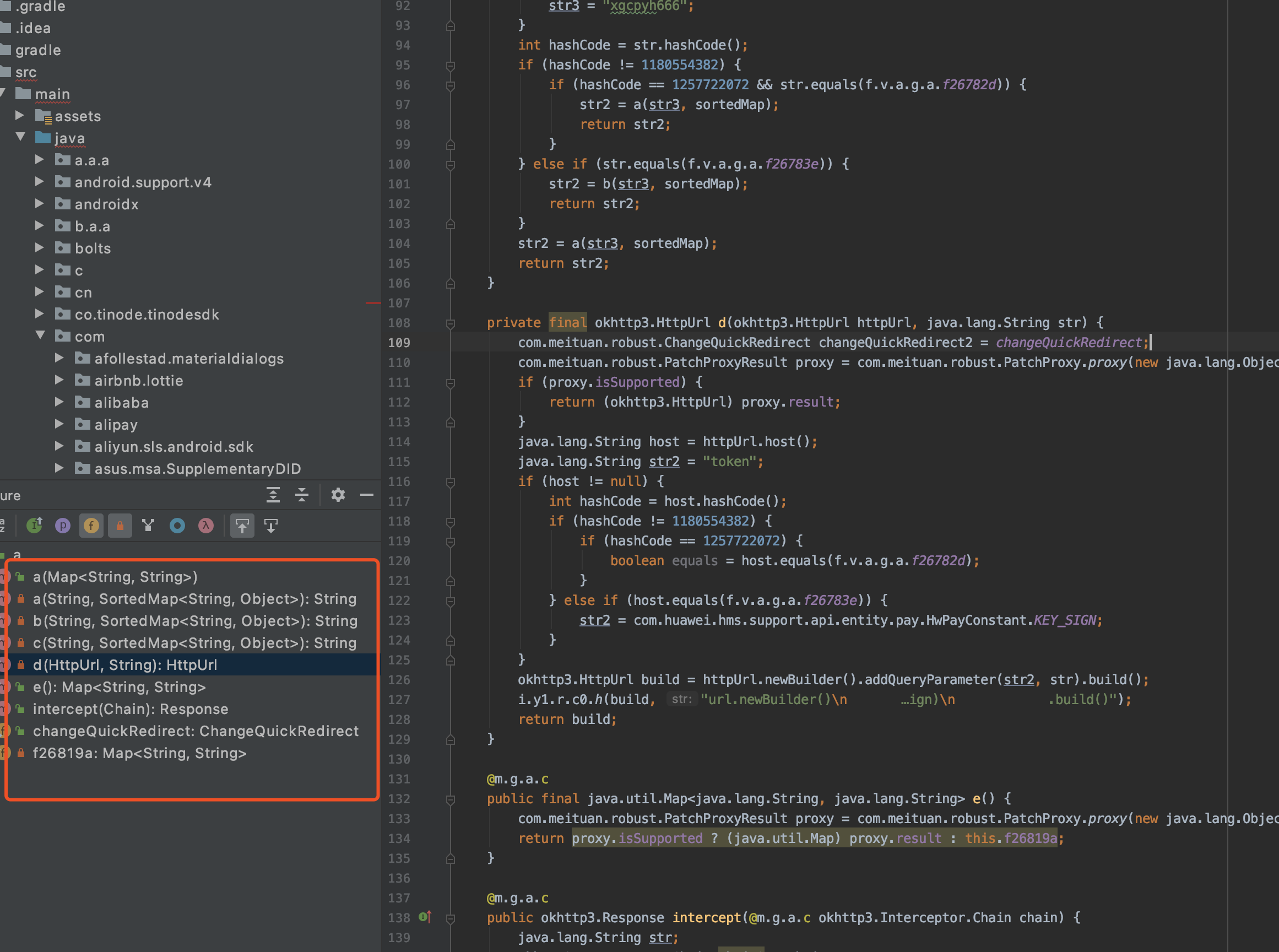This screenshot has width=1279, height=952.
Task: Open Structure panel gear settings
Action: click(338, 495)
